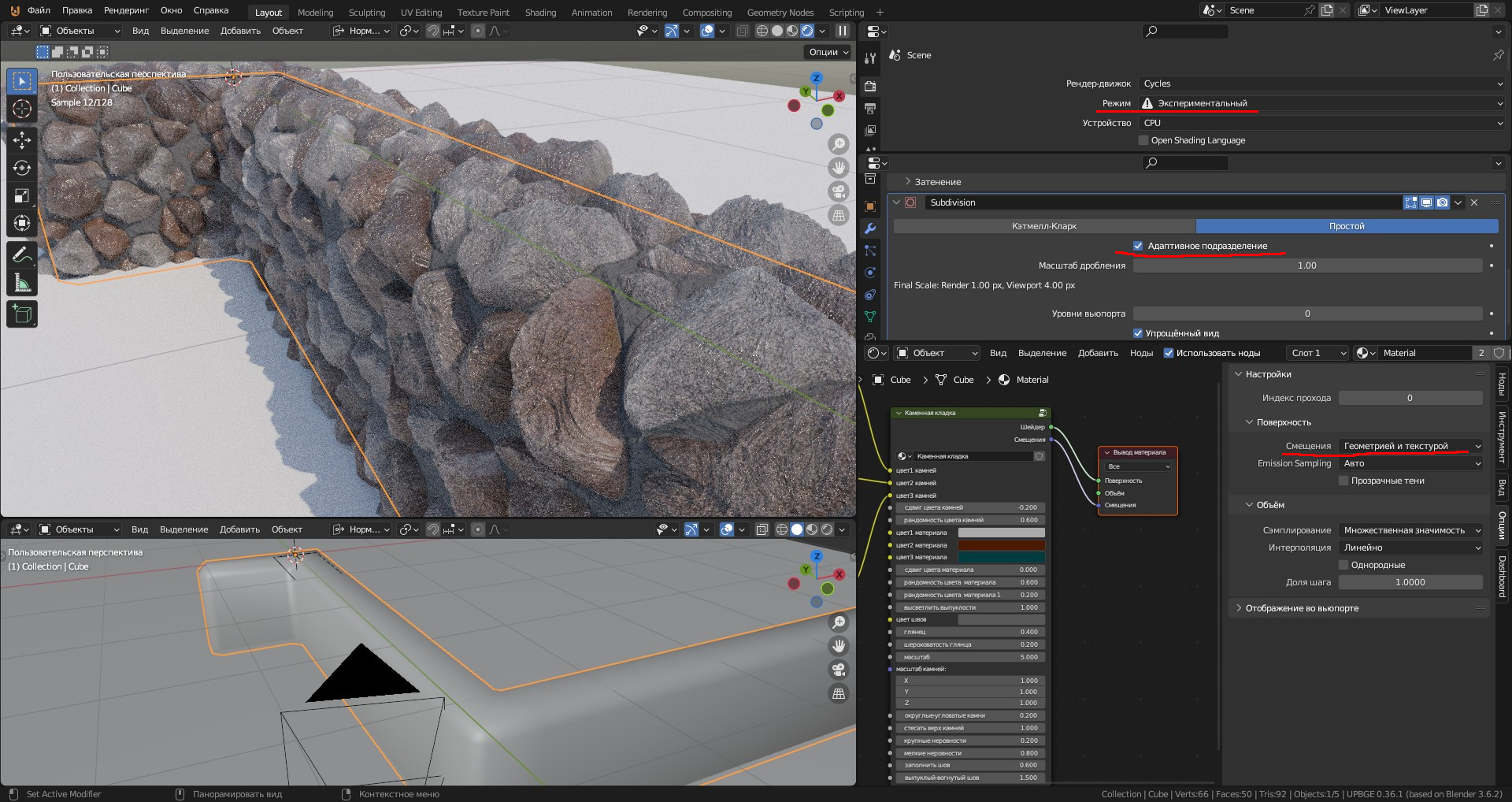Click the Blender logo menu icon
This screenshot has width=1512, height=802.
pos(14,11)
